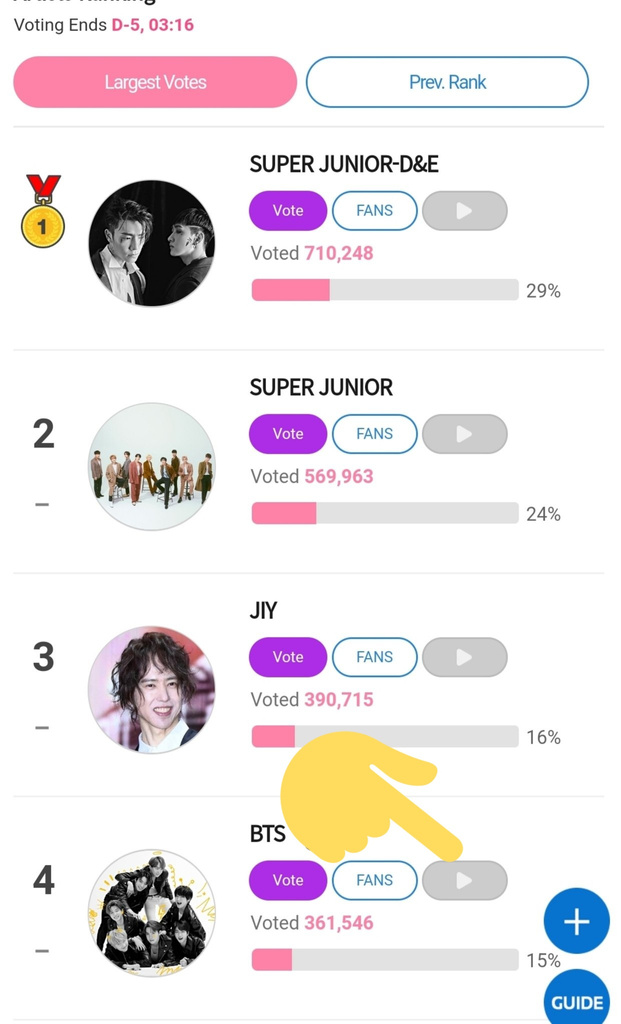The height and width of the screenshot is (1024, 621).
Task: Vote for JIY
Action: 288,657
